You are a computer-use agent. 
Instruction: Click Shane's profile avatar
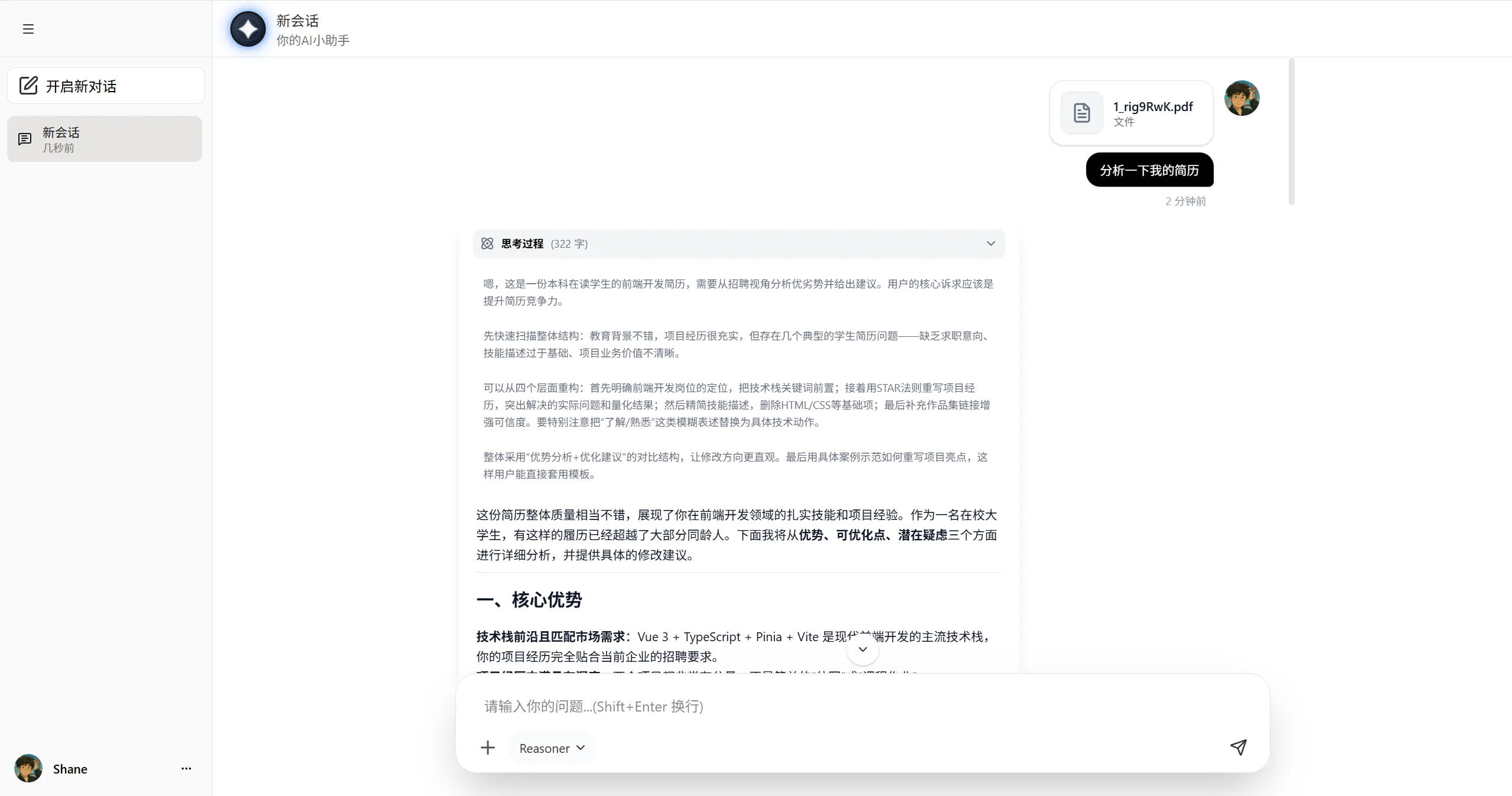(x=27, y=768)
